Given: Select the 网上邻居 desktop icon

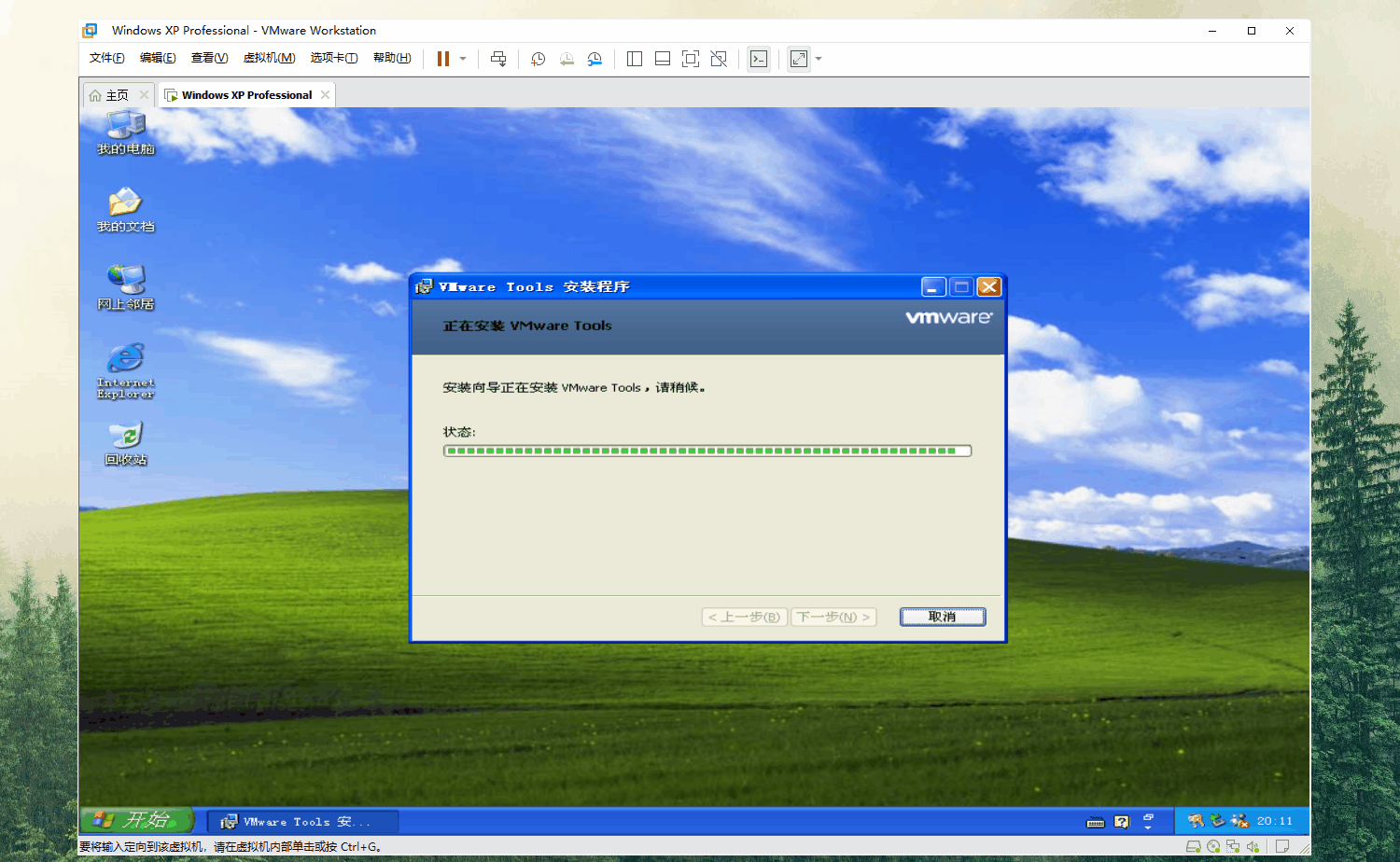Looking at the screenshot, I should point(126,287).
